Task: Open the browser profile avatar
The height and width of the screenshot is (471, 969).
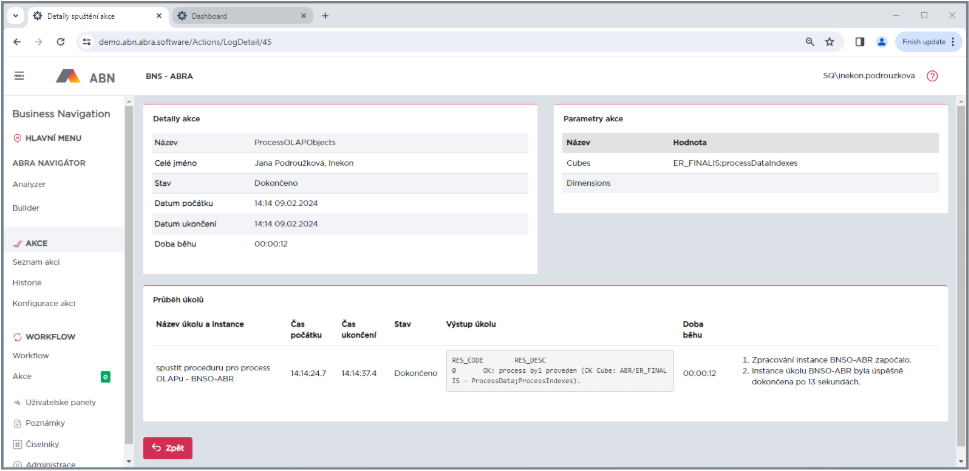Action: pos(881,42)
